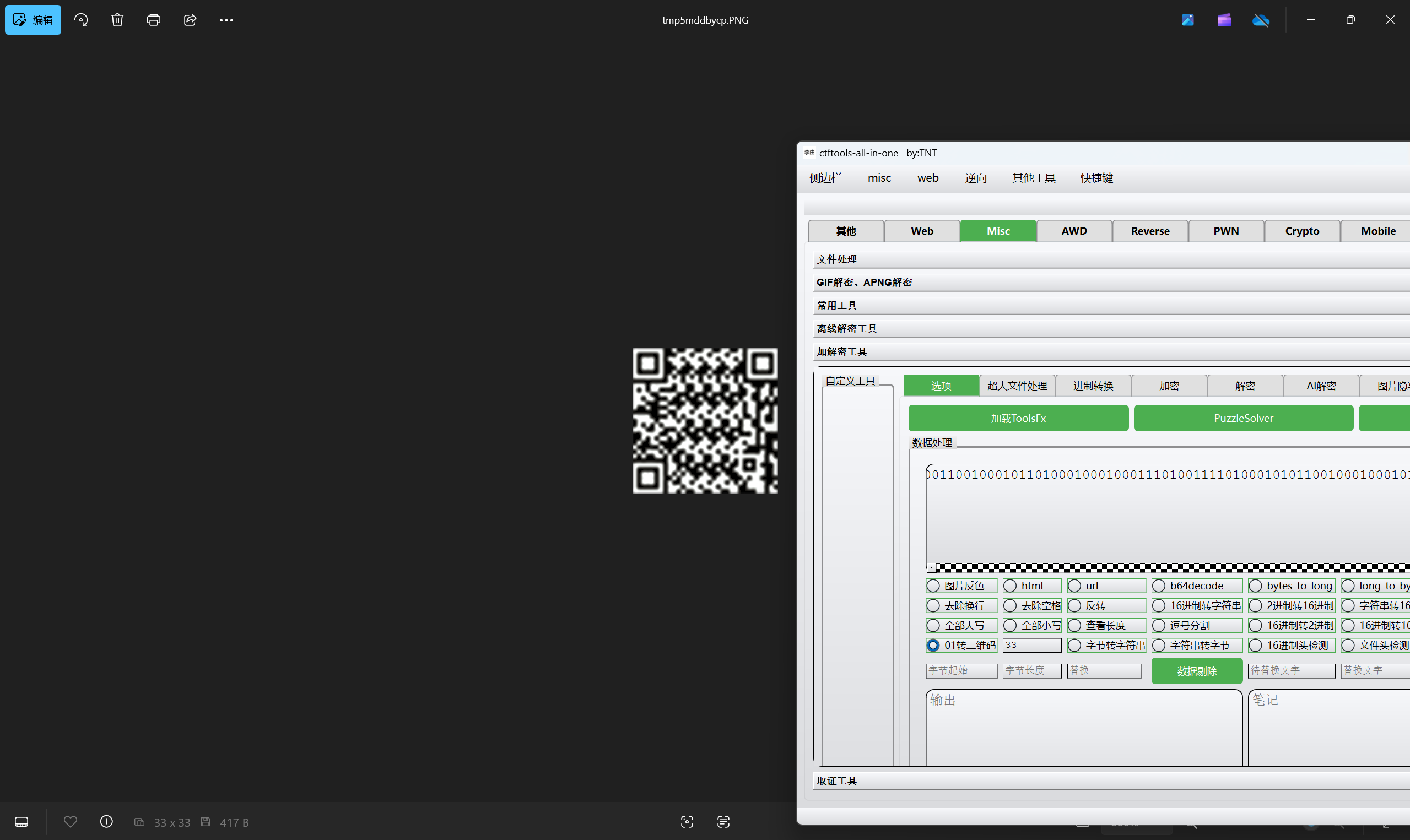Select the bytes_to_long radio option
1410x840 pixels.
click(x=1292, y=586)
